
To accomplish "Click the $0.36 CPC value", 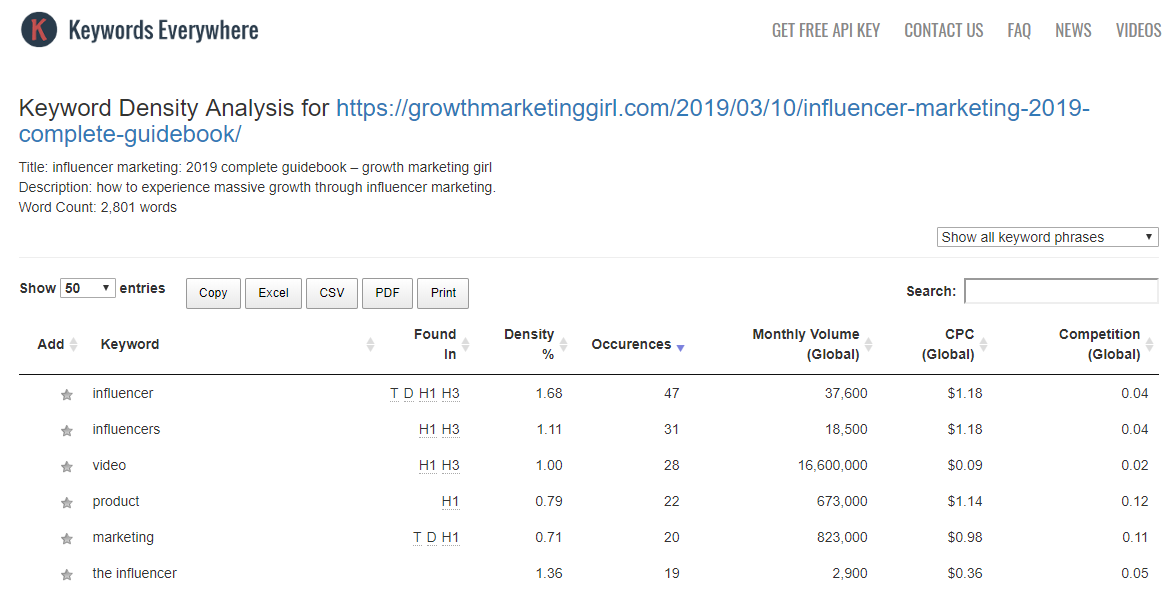I will [965, 573].
